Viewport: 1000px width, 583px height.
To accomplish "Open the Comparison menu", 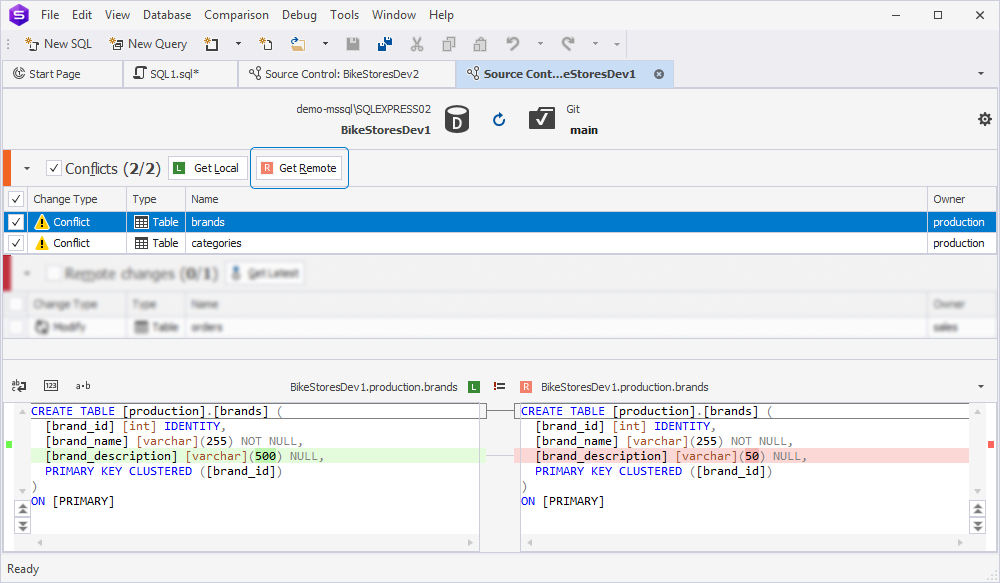I will pyautogui.click(x=237, y=15).
